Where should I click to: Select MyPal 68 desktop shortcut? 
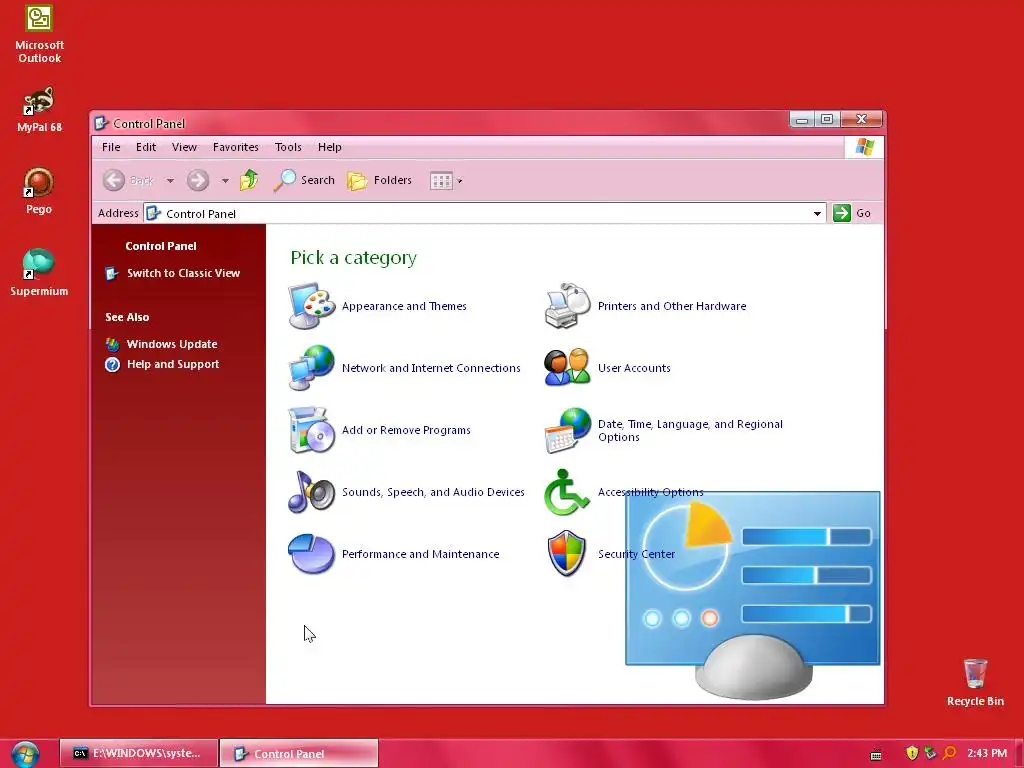[x=39, y=110]
